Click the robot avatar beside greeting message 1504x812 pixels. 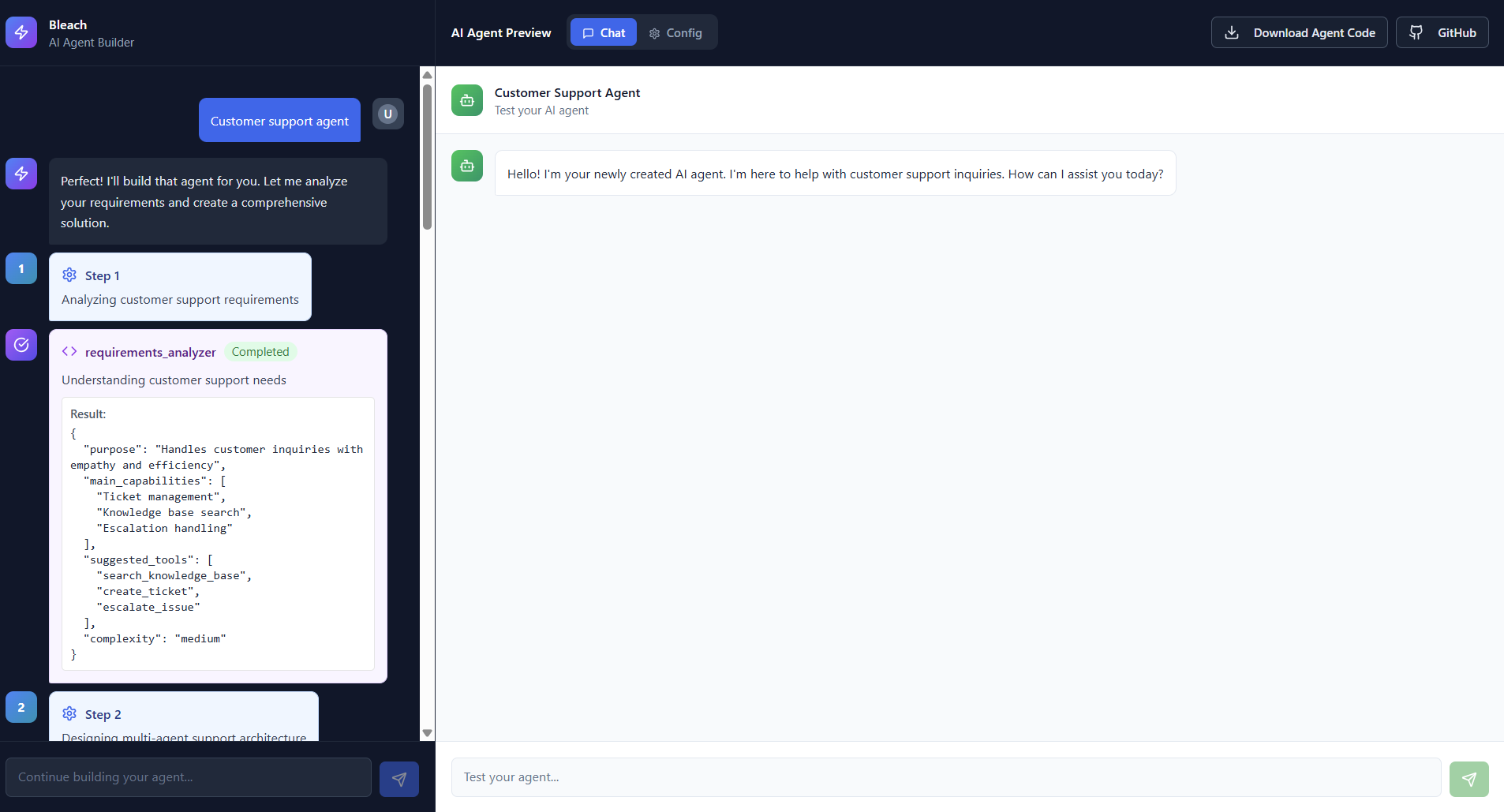coord(467,166)
